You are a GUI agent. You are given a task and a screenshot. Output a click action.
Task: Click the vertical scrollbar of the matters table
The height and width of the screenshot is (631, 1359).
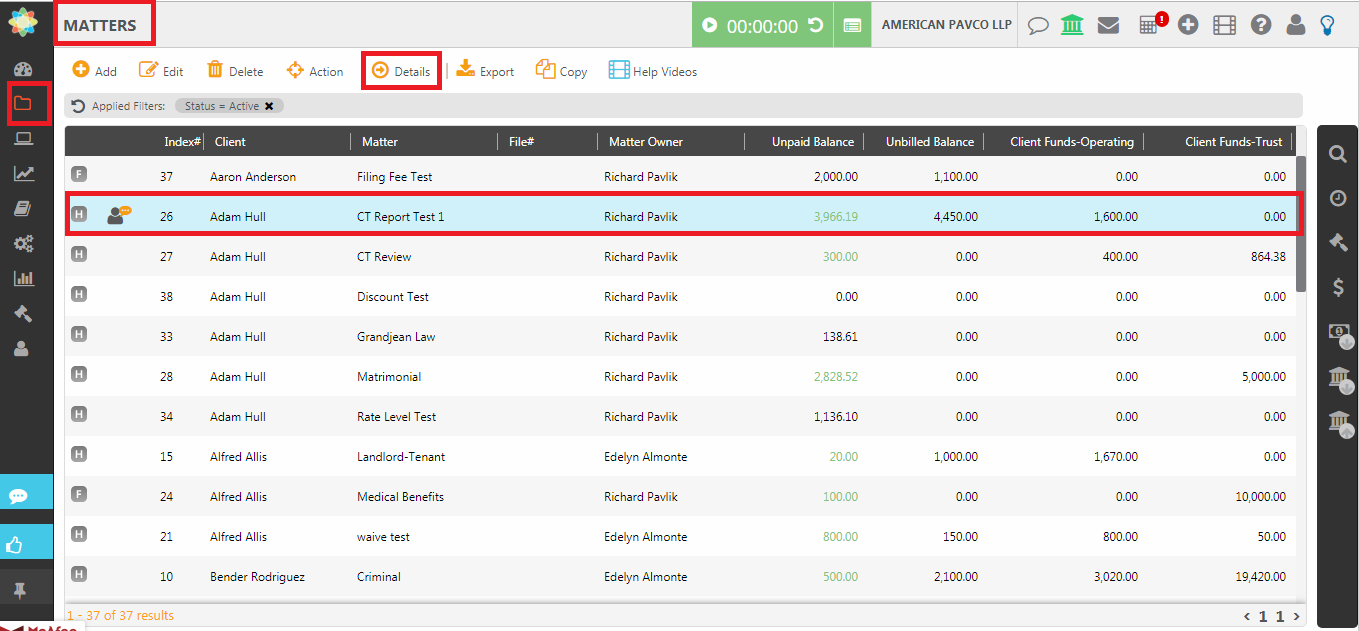tap(1301, 224)
